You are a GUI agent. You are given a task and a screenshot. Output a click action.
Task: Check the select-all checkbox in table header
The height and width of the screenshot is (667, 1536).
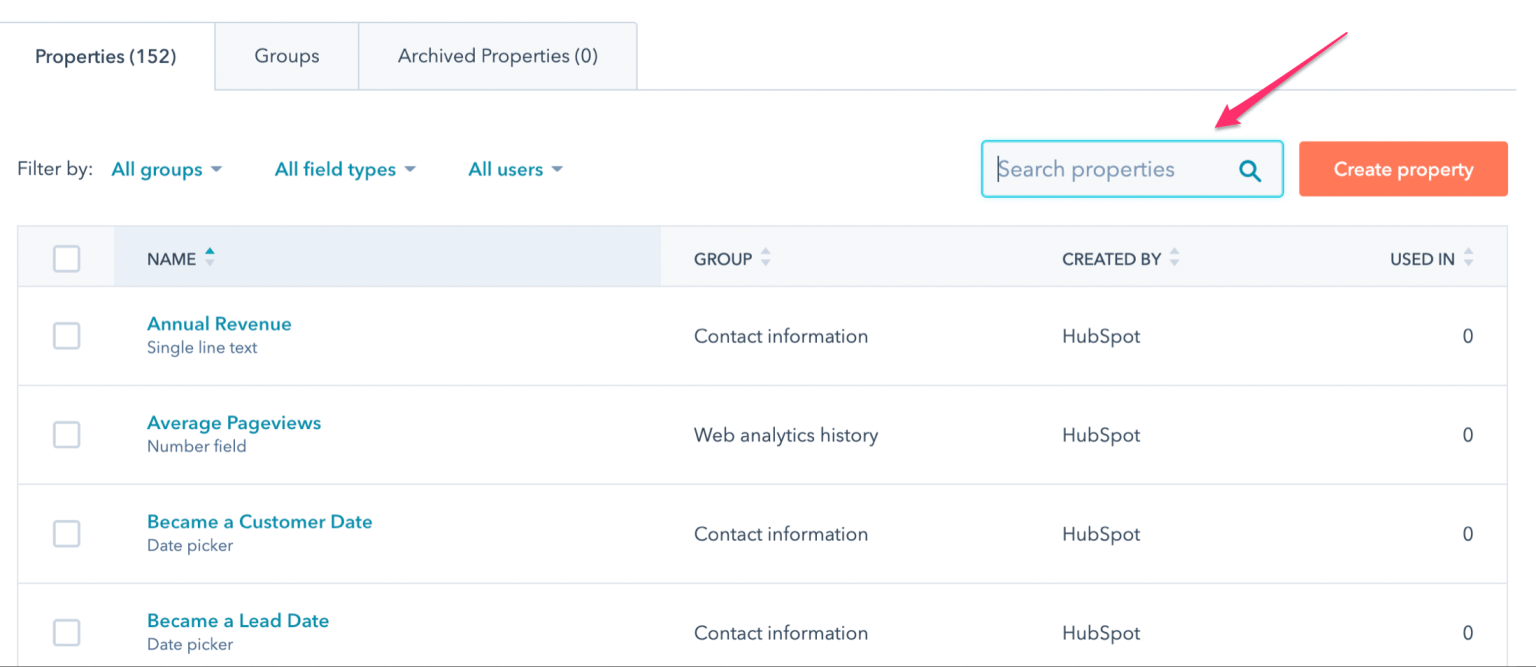tap(66, 258)
